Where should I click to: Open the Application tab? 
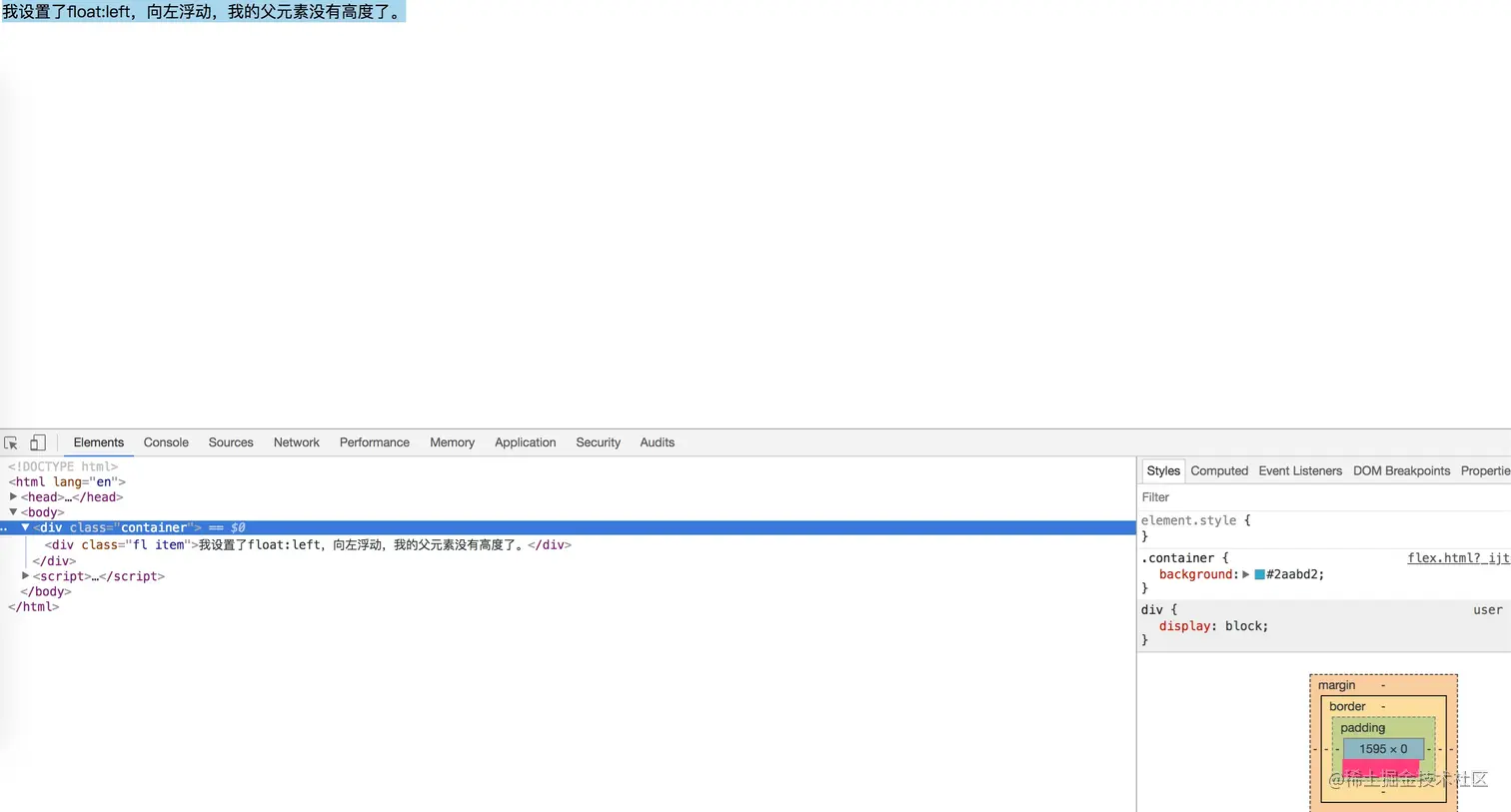click(x=525, y=442)
